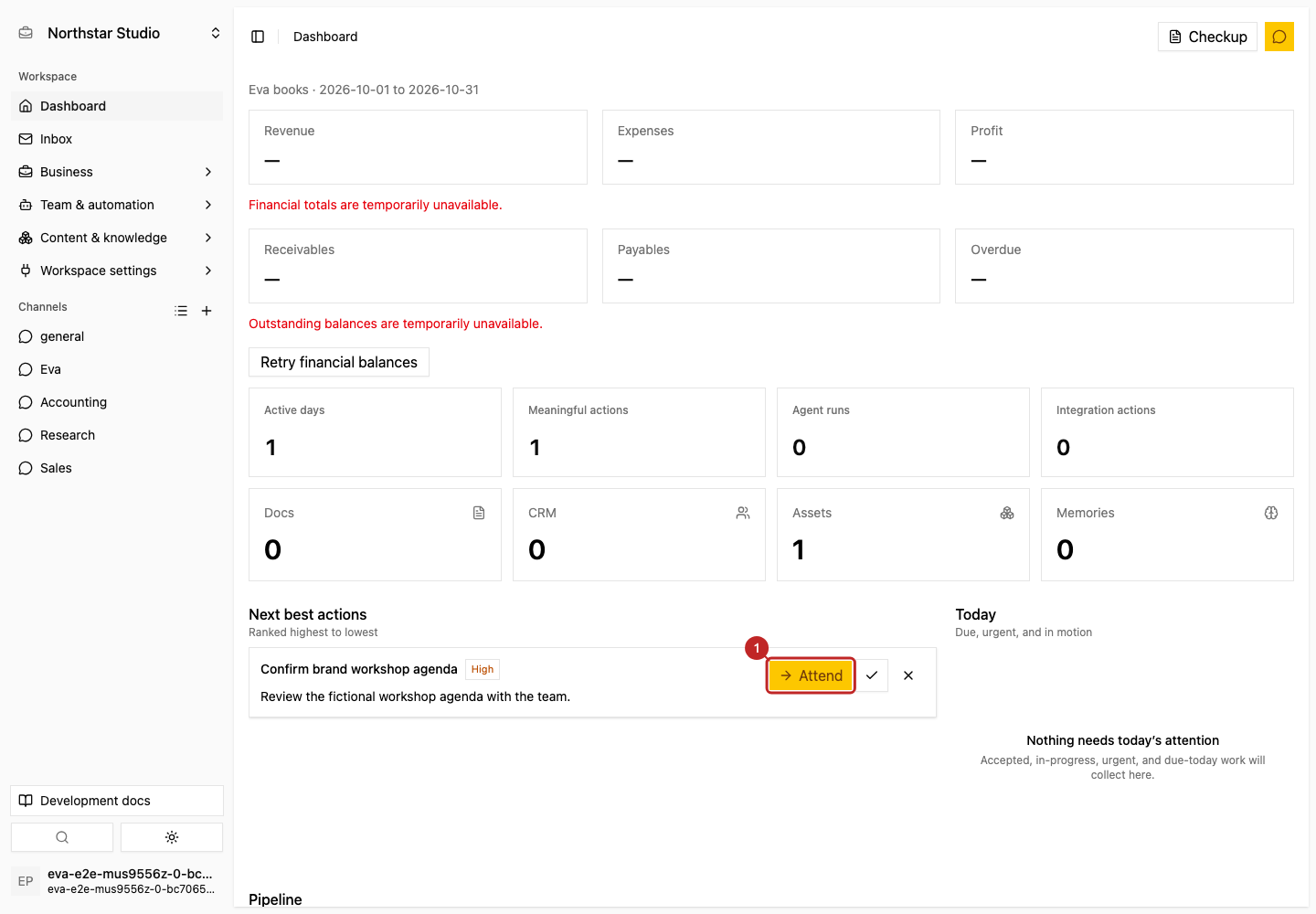Image resolution: width=1316 pixels, height=914 pixels.
Task: Click the Integration actions stat card
Action: coord(1167,432)
